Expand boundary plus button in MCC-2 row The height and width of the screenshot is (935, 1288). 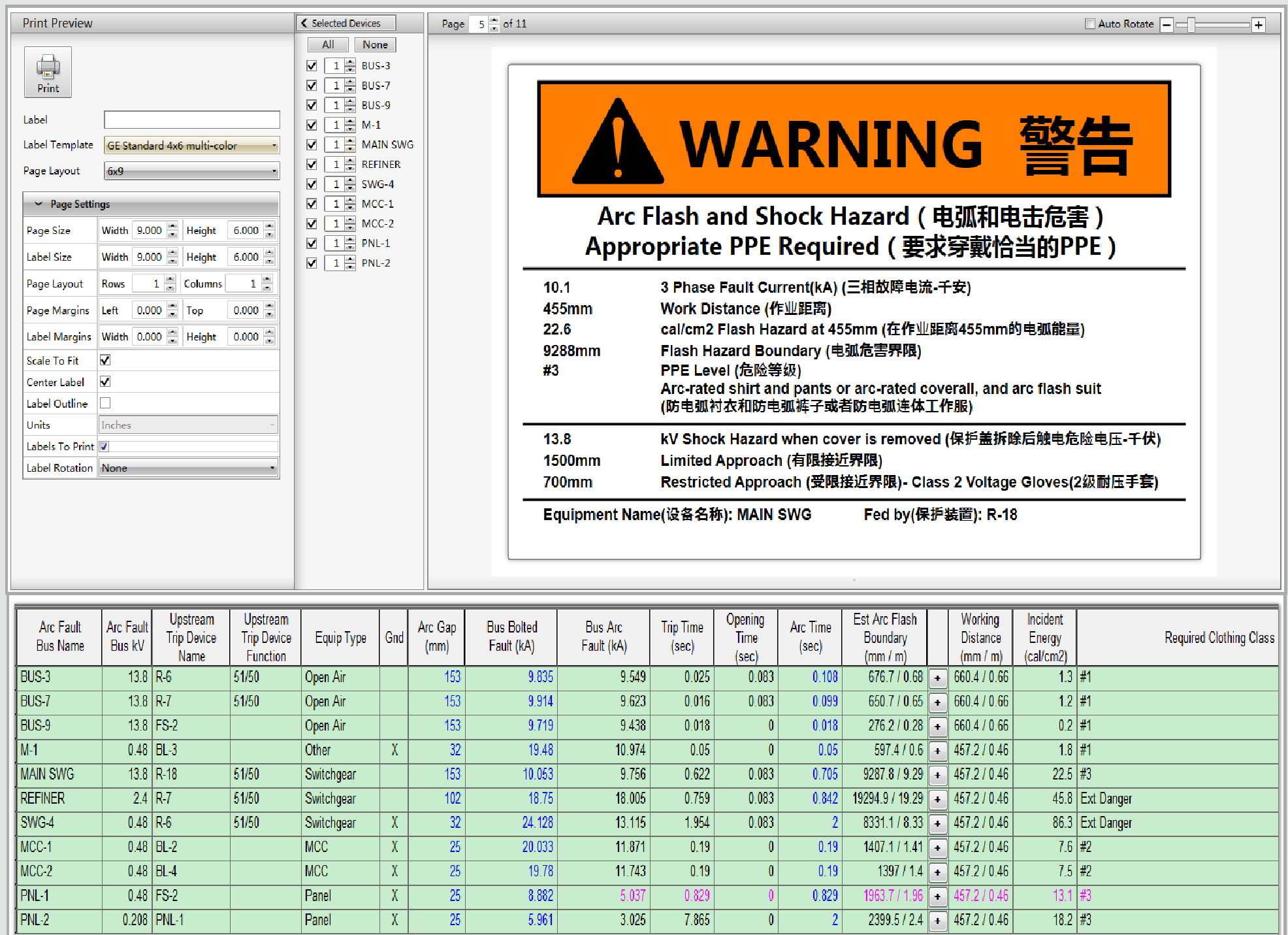937,872
